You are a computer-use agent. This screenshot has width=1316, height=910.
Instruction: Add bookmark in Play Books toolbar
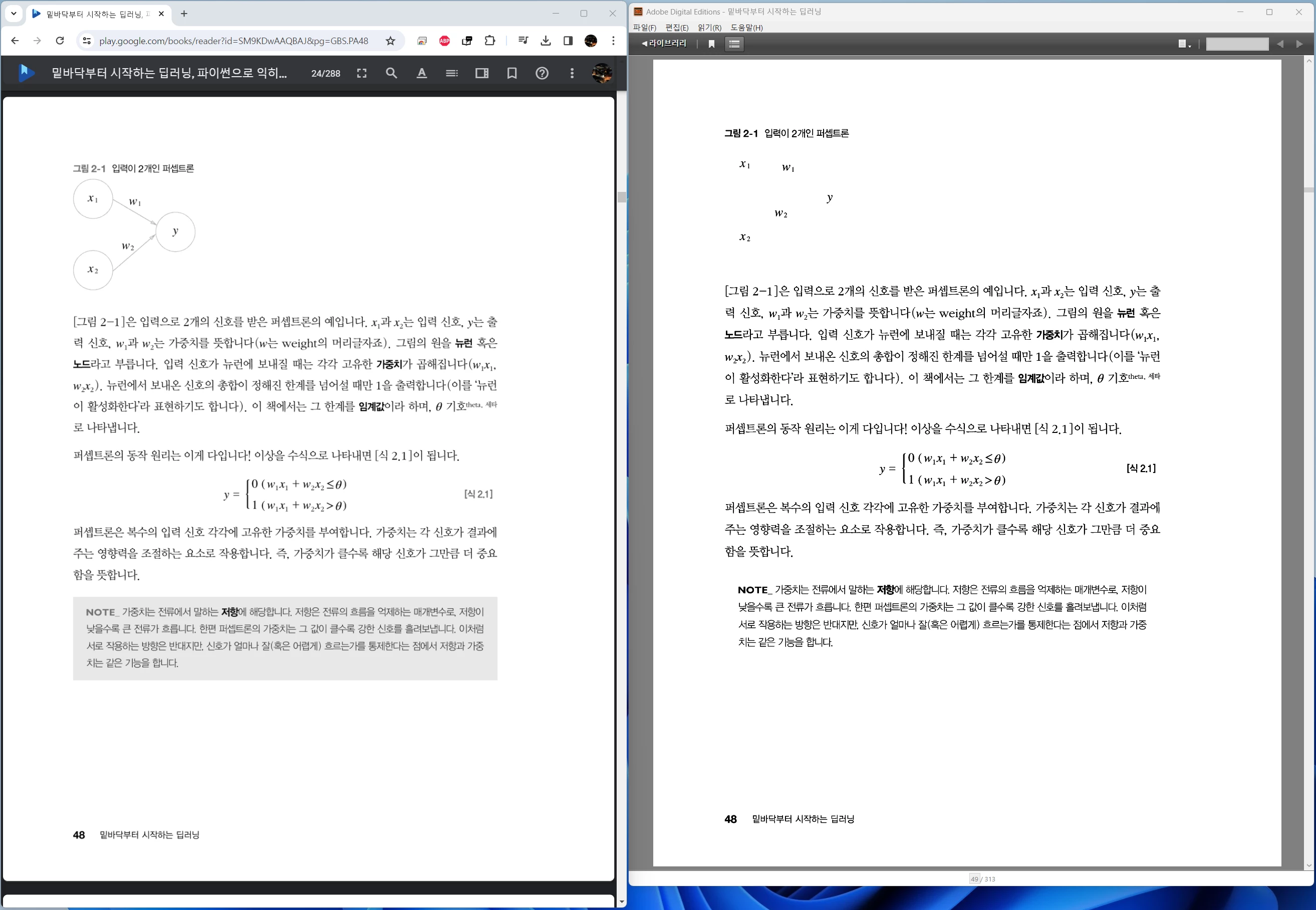point(512,73)
